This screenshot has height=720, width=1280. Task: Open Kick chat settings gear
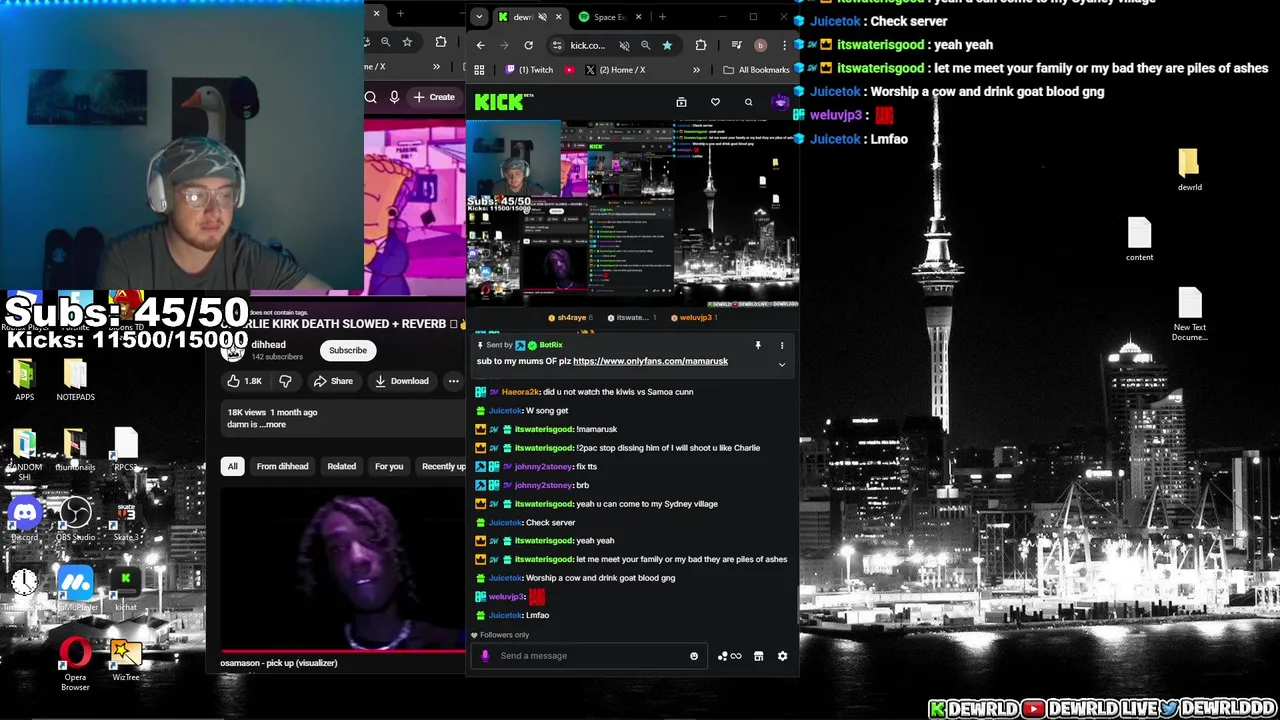pyautogui.click(x=782, y=656)
